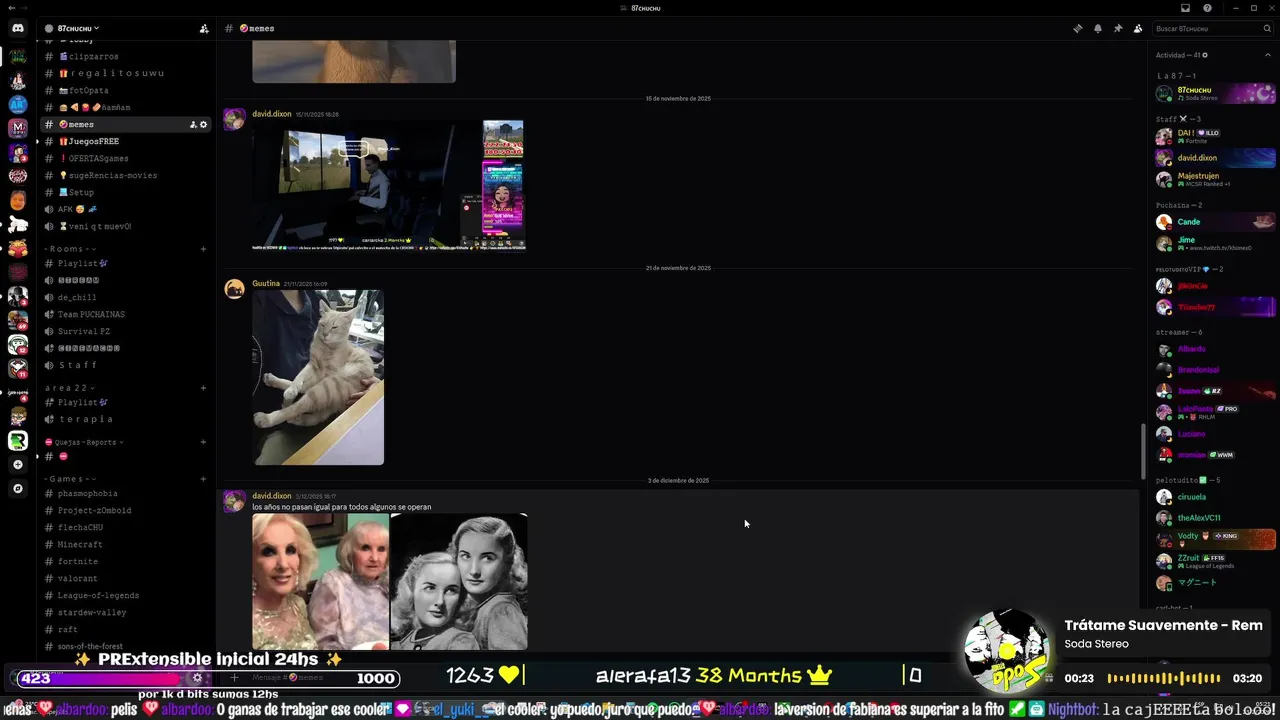Open member Majestrujen profile
The image size is (1280, 720).
coord(1214,179)
